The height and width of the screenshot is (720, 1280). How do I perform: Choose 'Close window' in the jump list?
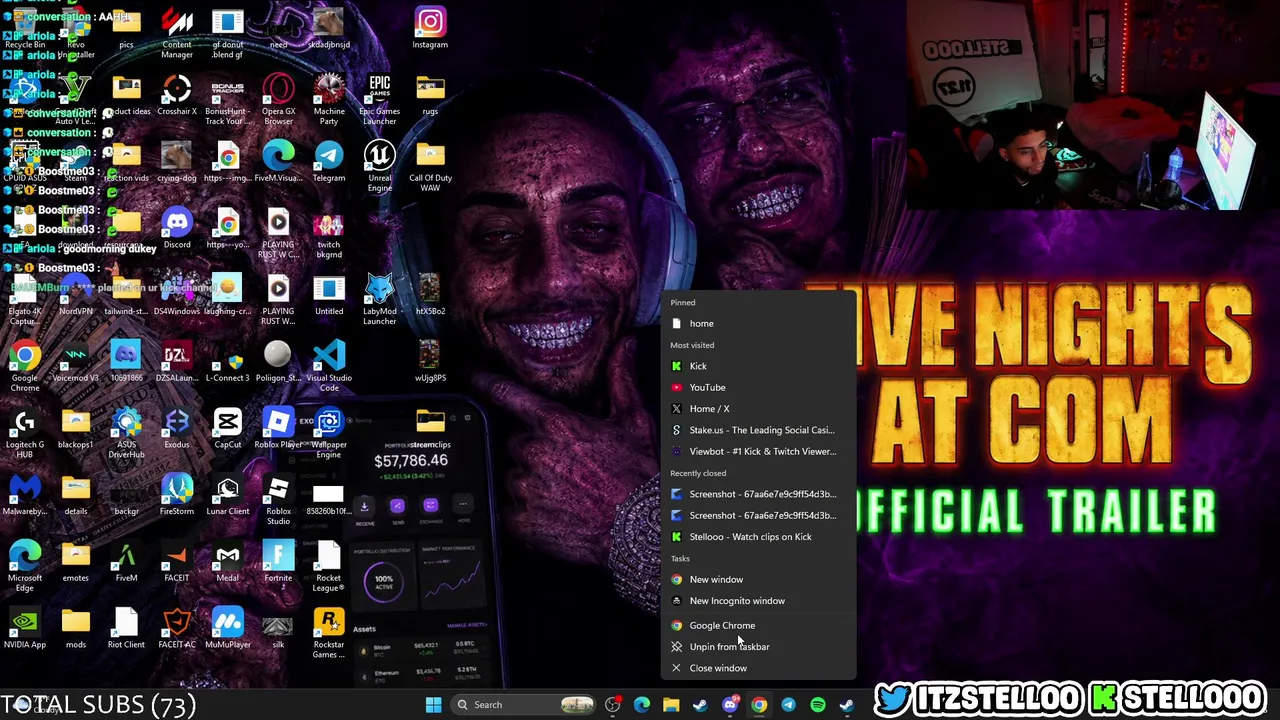click(760, 668)
